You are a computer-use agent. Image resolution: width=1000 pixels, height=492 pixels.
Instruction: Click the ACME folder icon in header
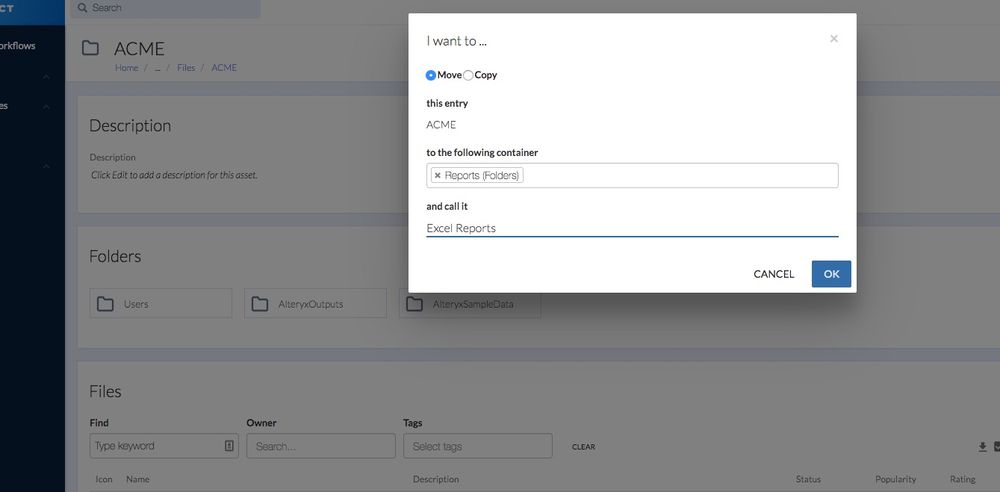pos(91,48)
